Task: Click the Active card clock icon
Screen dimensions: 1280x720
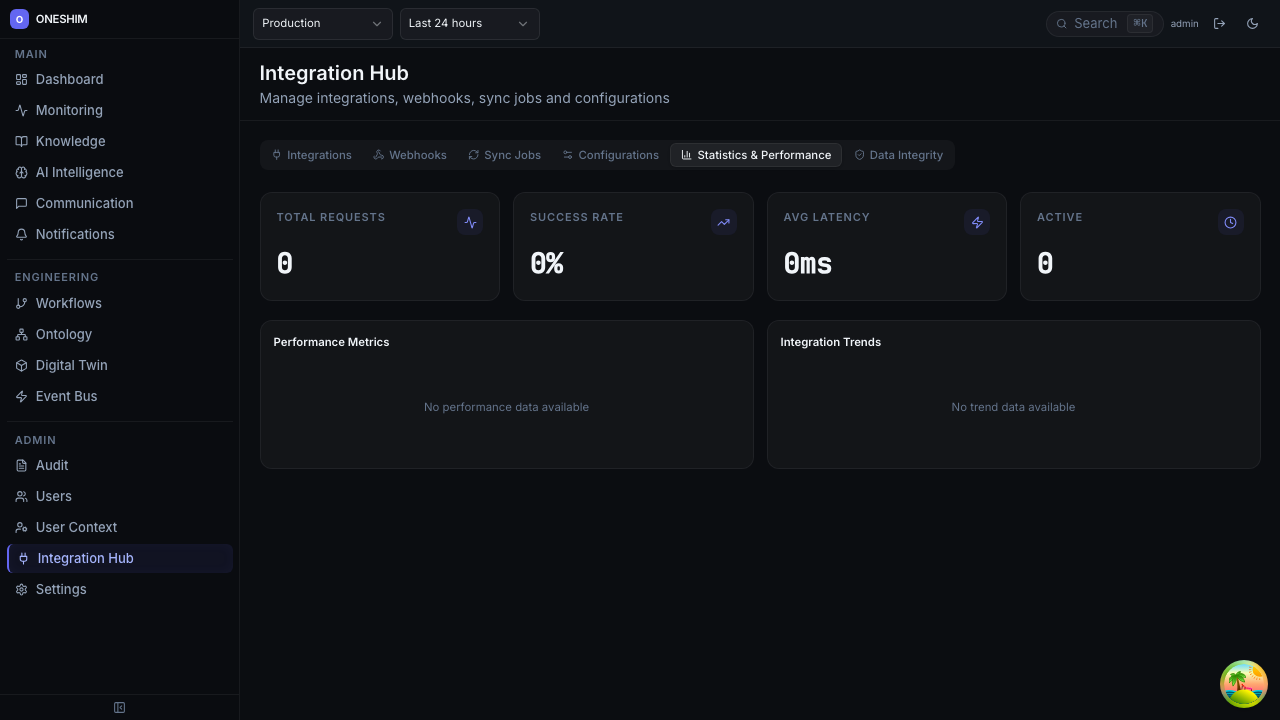Action: (1231, 223)
